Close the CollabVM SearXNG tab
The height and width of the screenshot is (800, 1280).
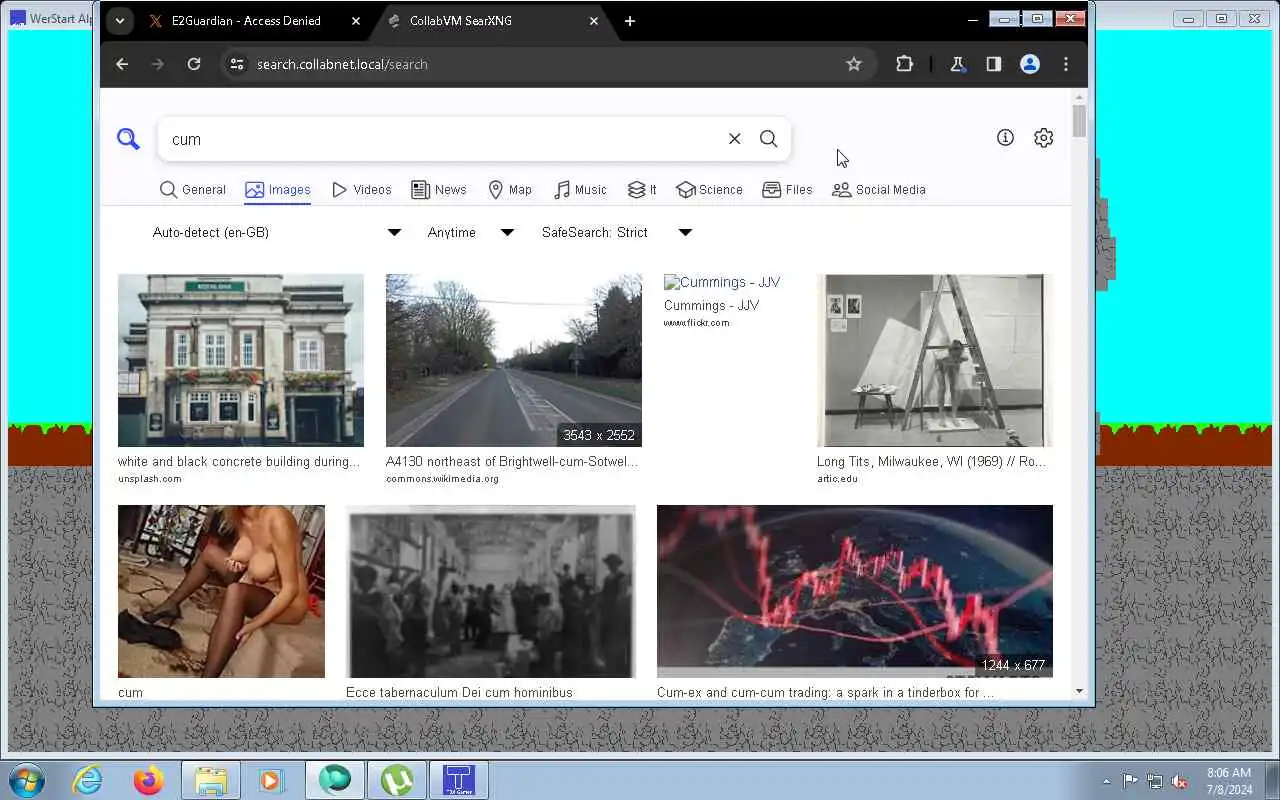click(594, 21)
